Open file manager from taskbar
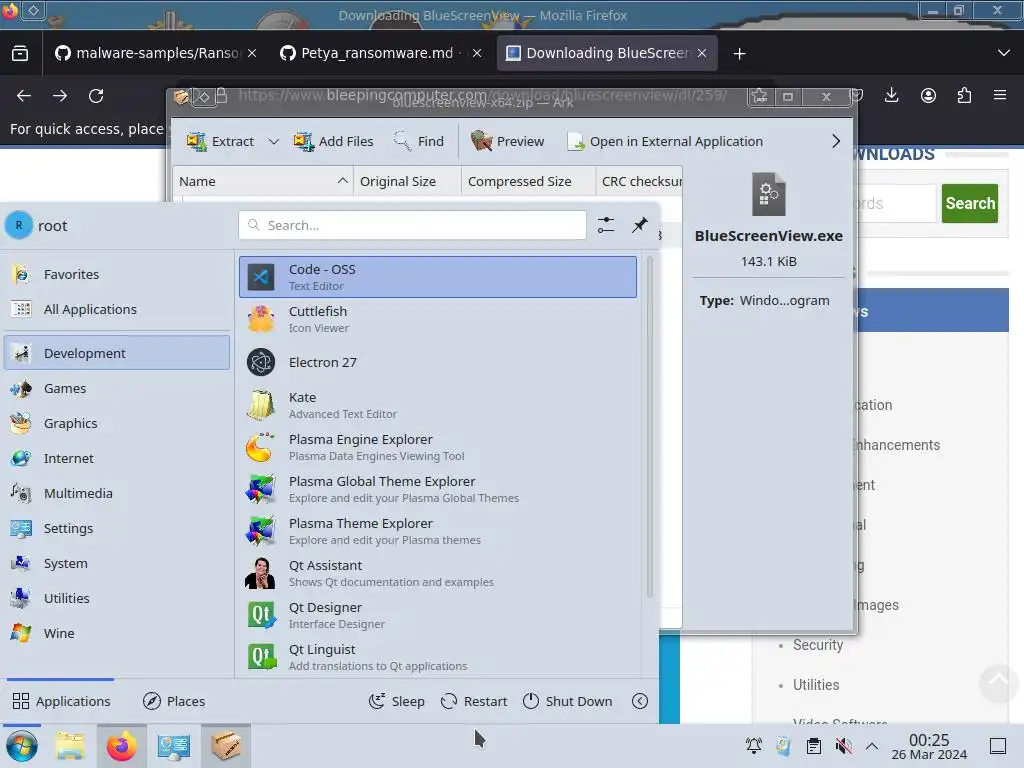1024x768 pixels. pos(70,746)
